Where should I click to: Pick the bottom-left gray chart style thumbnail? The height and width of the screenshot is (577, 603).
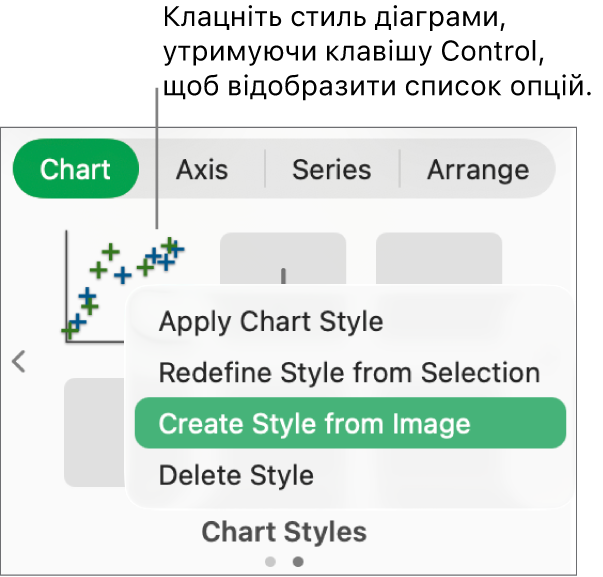(x=94, y=432)
